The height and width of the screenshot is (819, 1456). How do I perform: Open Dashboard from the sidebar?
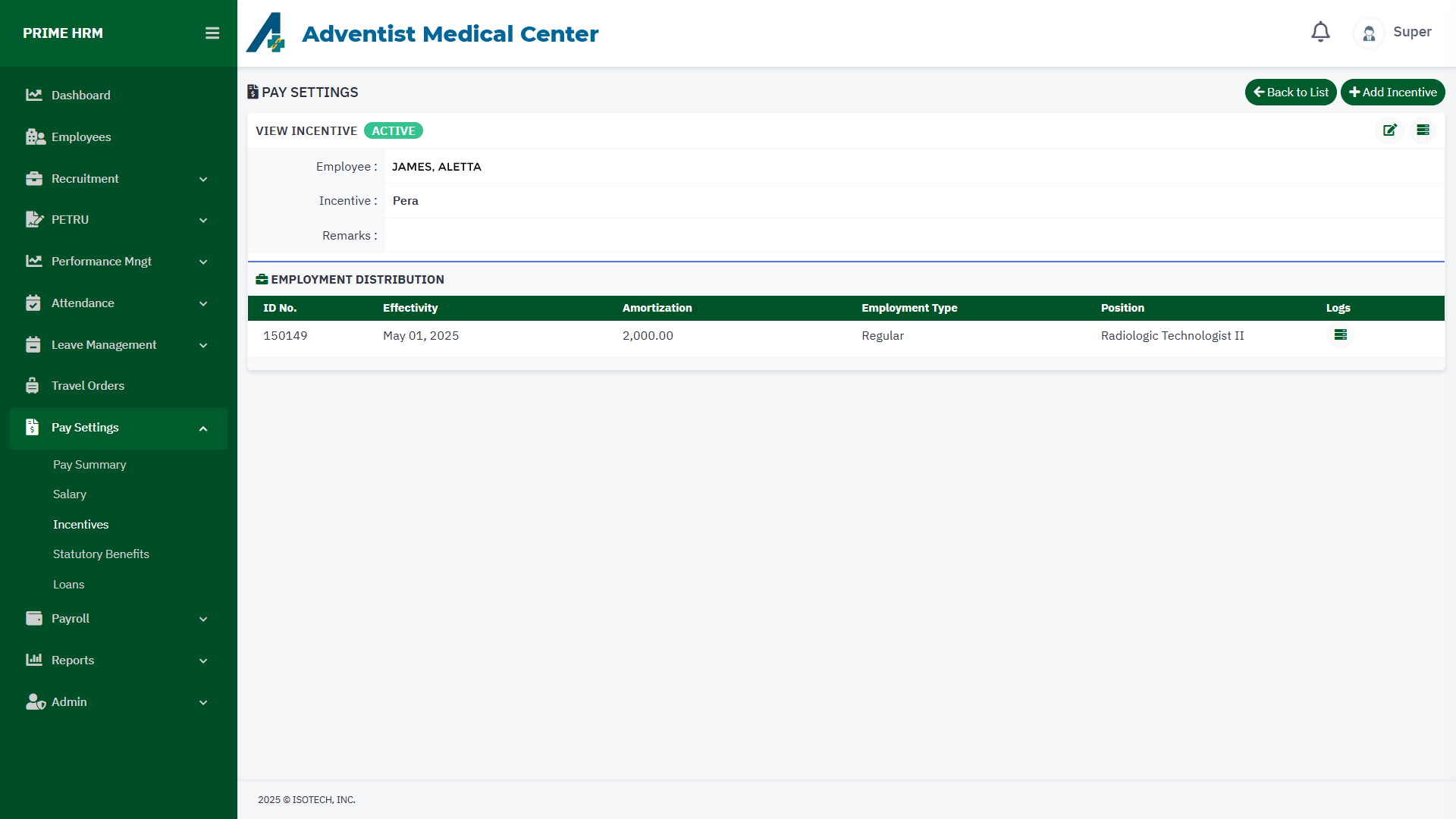point(81,96)
